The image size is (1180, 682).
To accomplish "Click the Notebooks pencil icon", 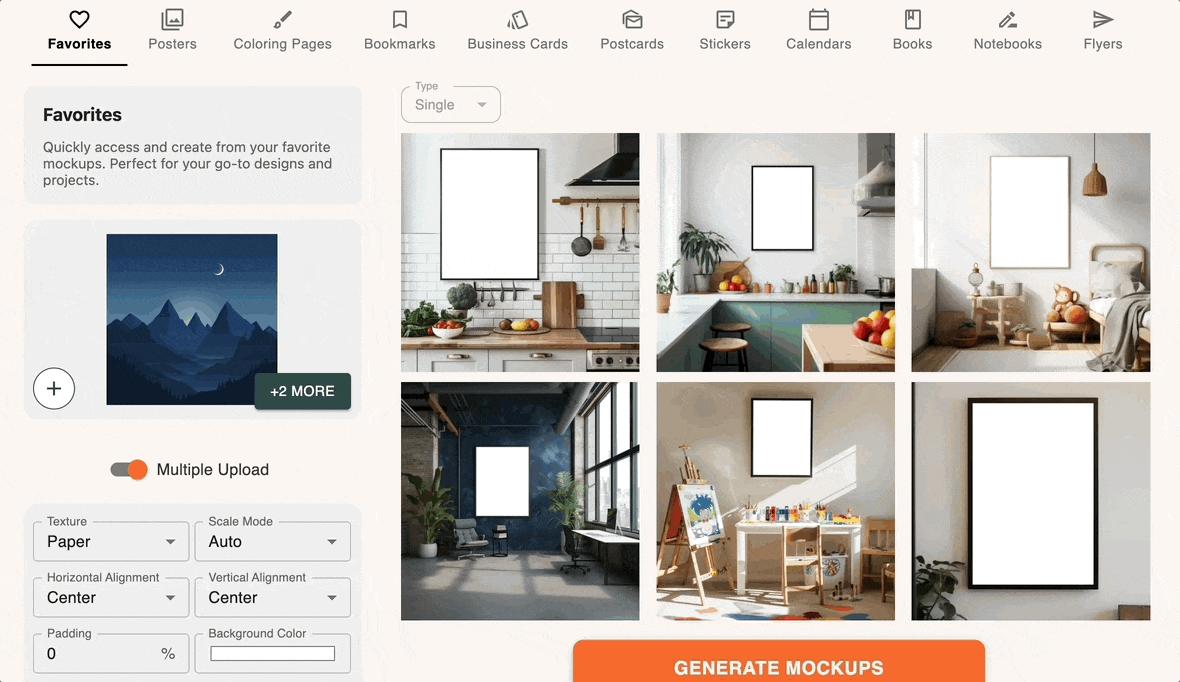I will pos(1008,19).
